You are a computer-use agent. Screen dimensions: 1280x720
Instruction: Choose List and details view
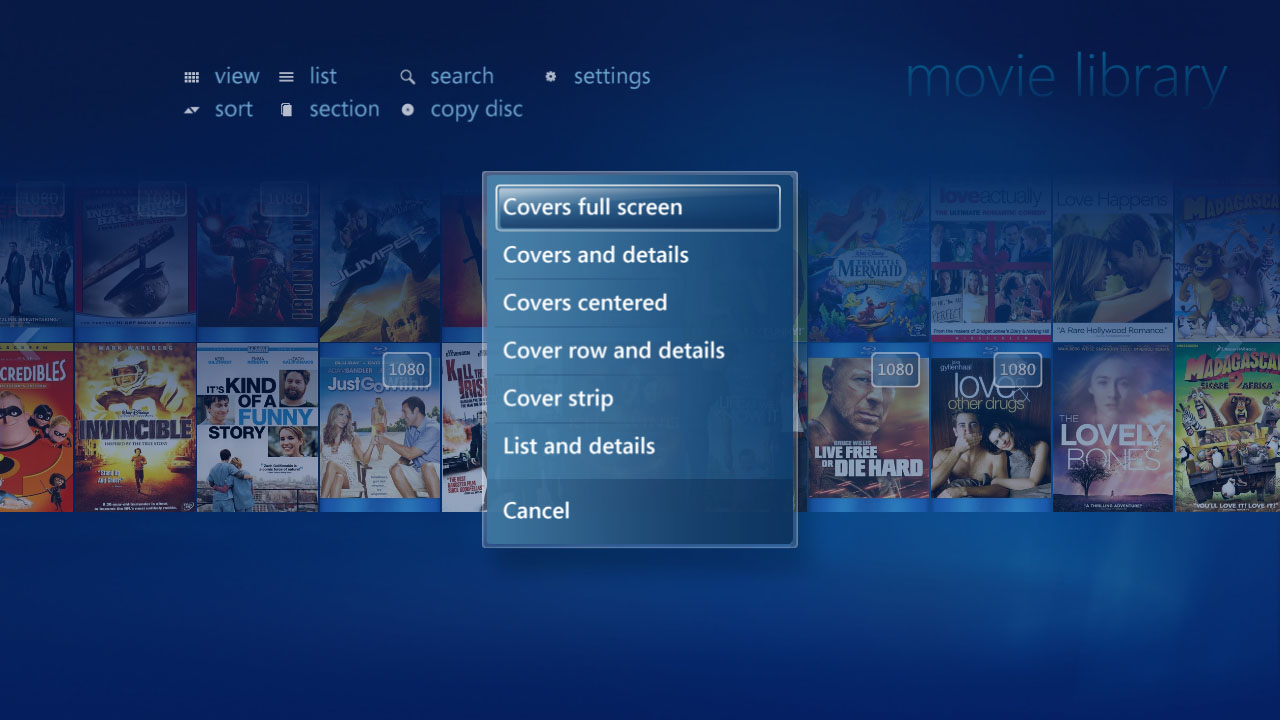[x=638, y=446]
